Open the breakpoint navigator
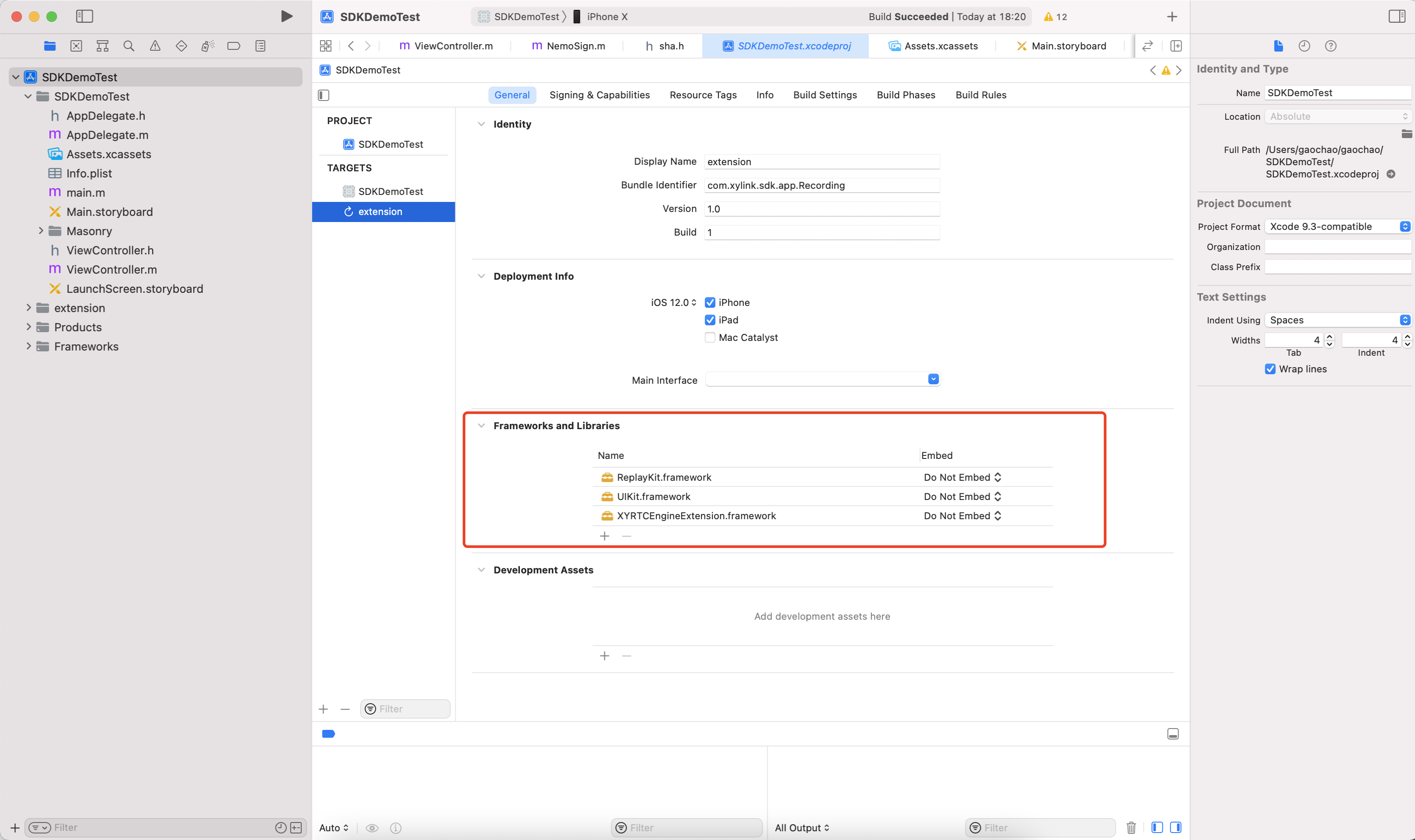 234,46
